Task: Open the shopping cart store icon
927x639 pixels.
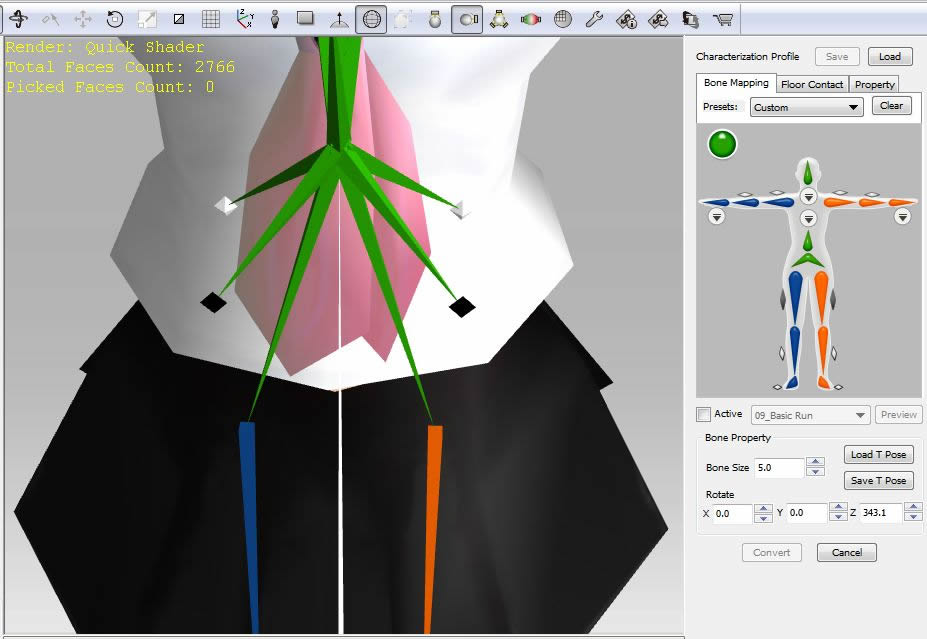Action: pyautogui.click(x=722, y=20)
